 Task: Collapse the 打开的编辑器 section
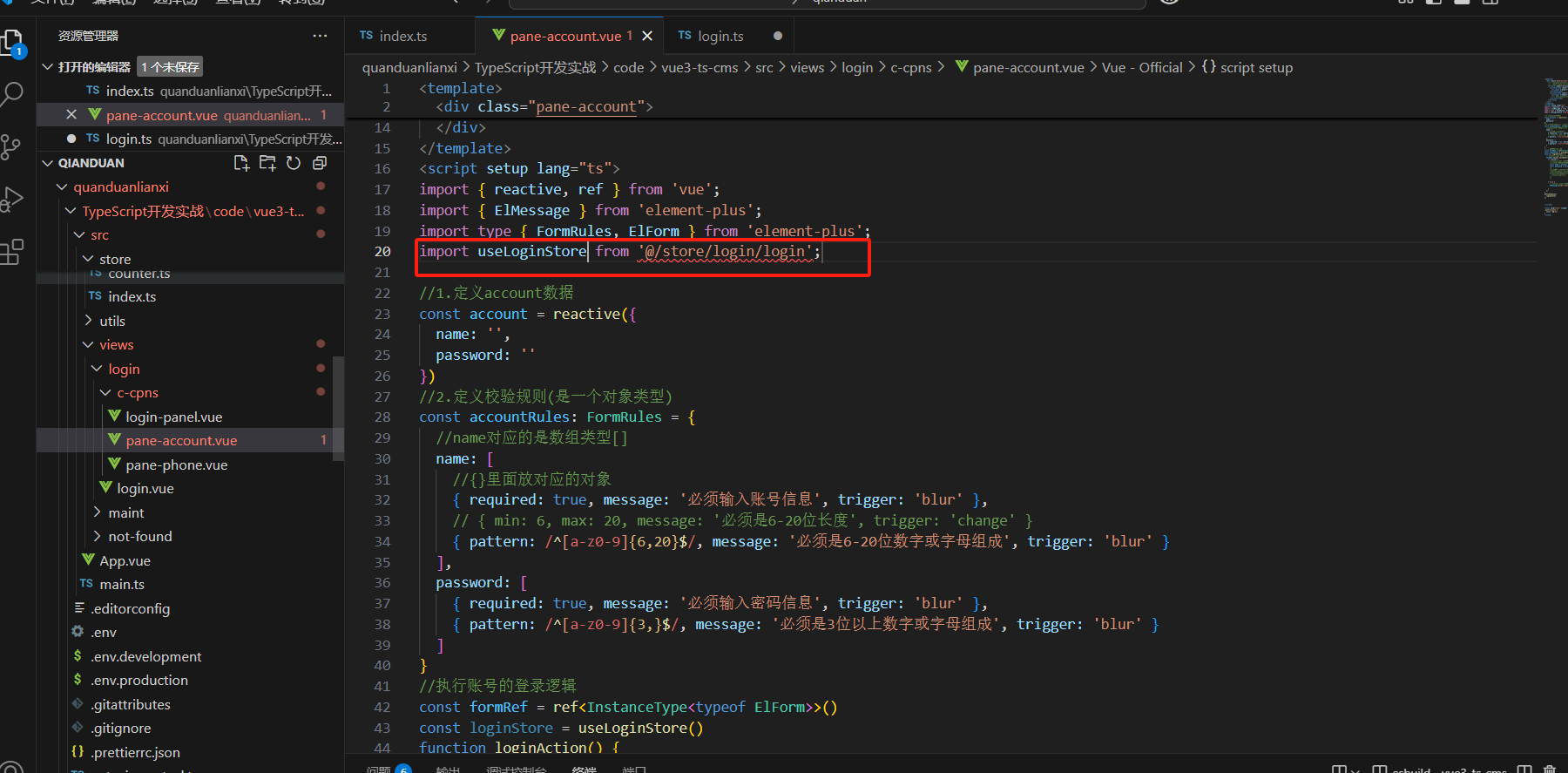(x=47, y=67)
